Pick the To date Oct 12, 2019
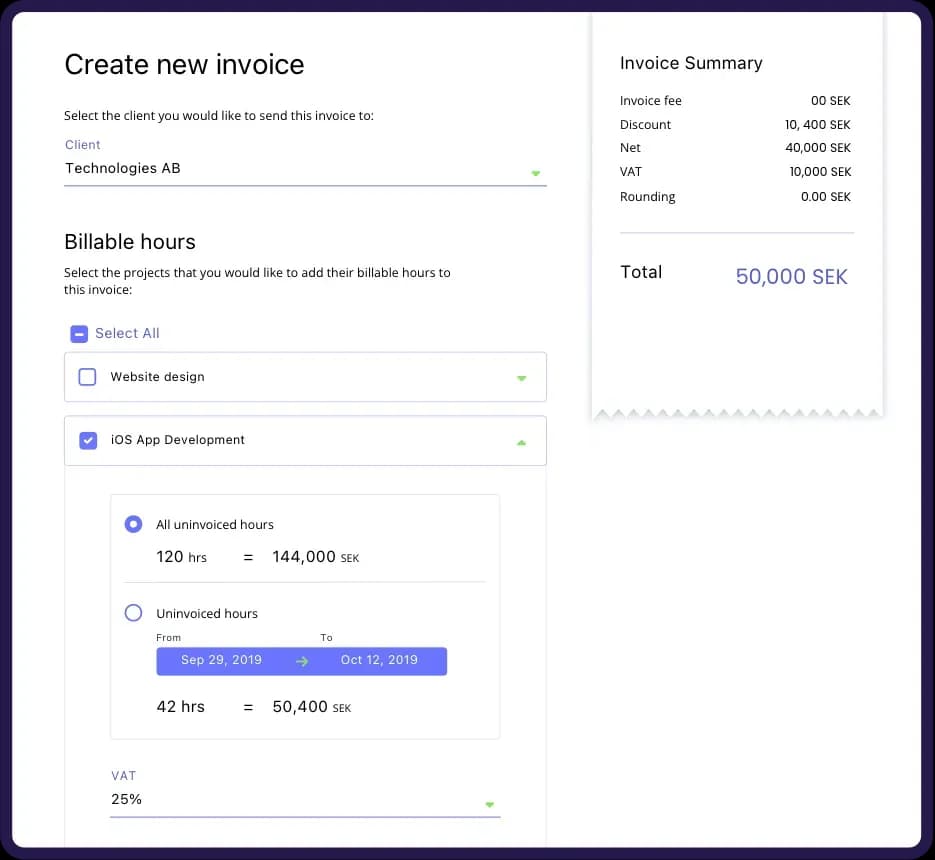This screenshot has width=935, height=860. tap(379, 660)
